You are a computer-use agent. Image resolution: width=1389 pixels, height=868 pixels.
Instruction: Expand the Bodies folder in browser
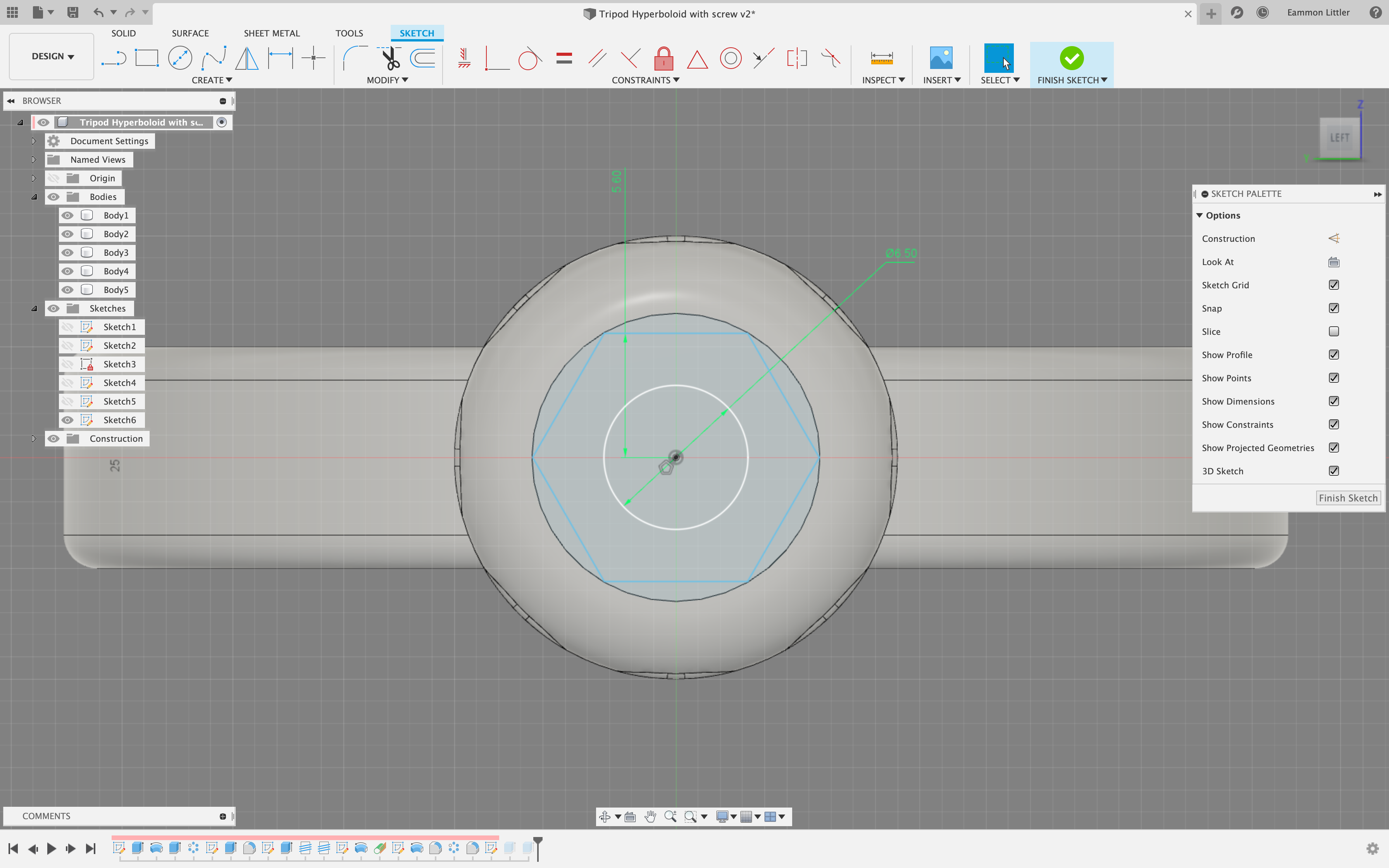coord(34,196)
